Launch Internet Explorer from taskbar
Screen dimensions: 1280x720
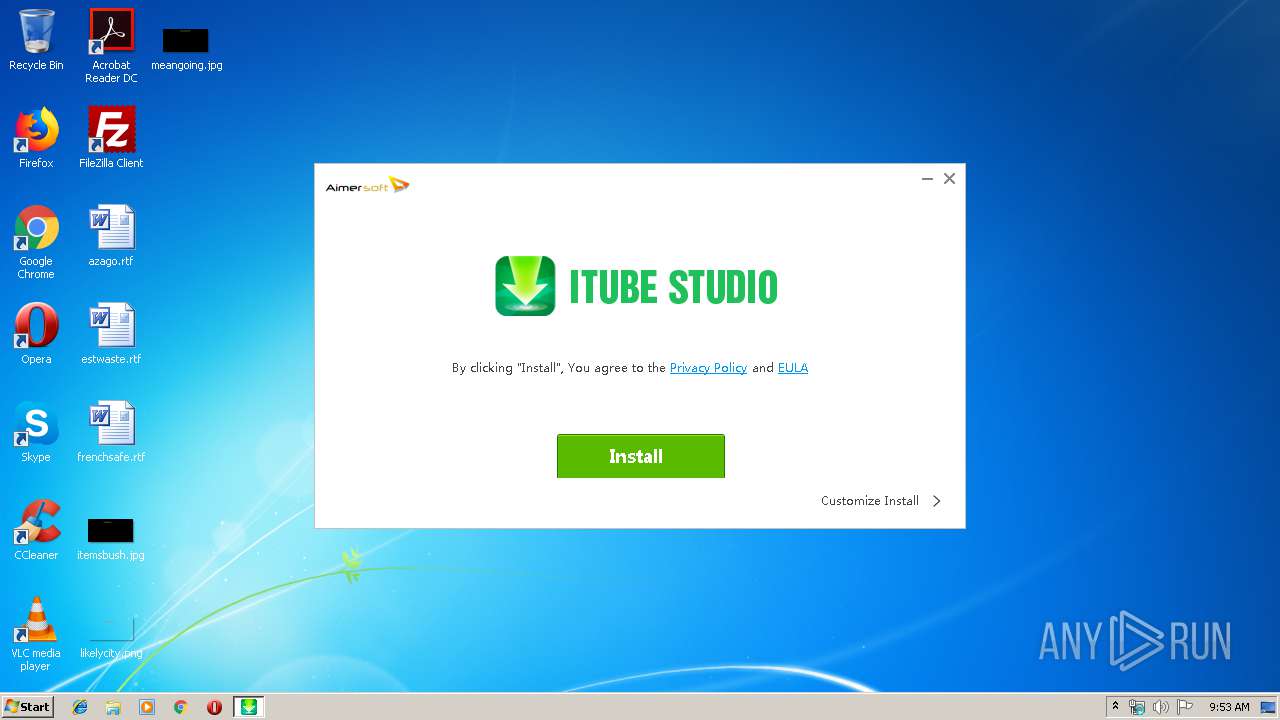tap(80, 707)
